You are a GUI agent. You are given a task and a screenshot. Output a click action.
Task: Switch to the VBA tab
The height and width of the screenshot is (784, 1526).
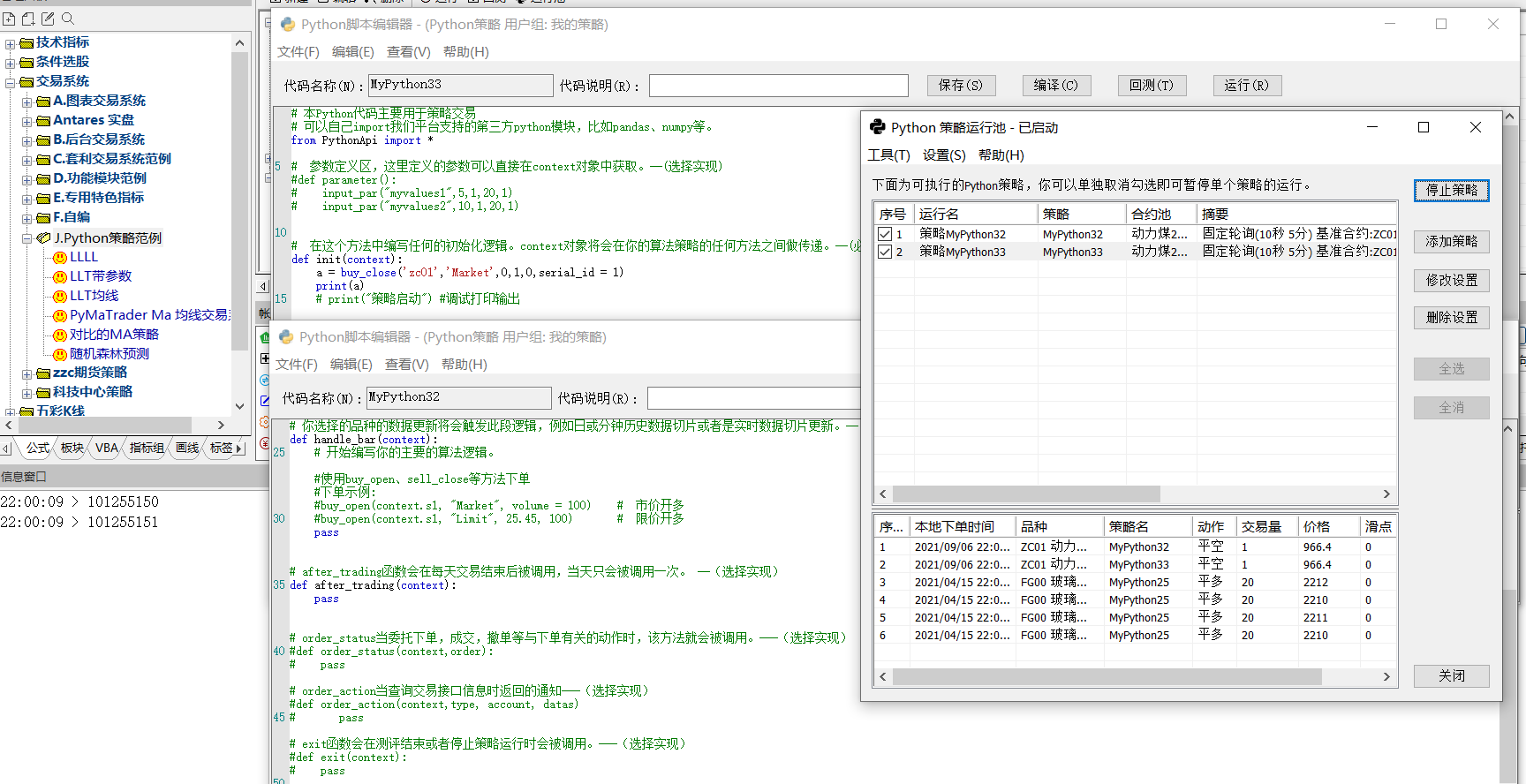(107, 449)
